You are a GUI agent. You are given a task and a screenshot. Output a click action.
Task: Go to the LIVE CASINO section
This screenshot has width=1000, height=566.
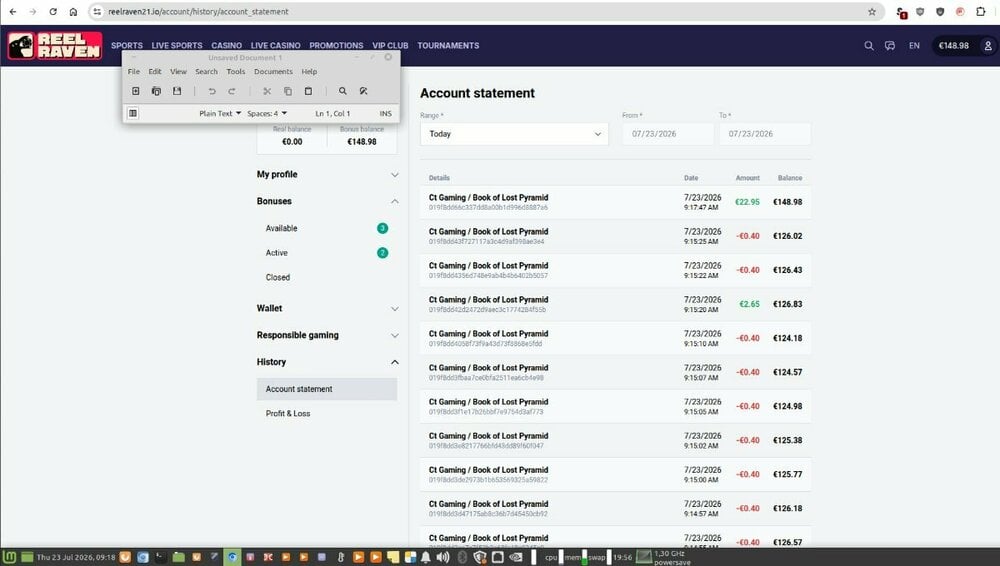click(x=276, y=45)
